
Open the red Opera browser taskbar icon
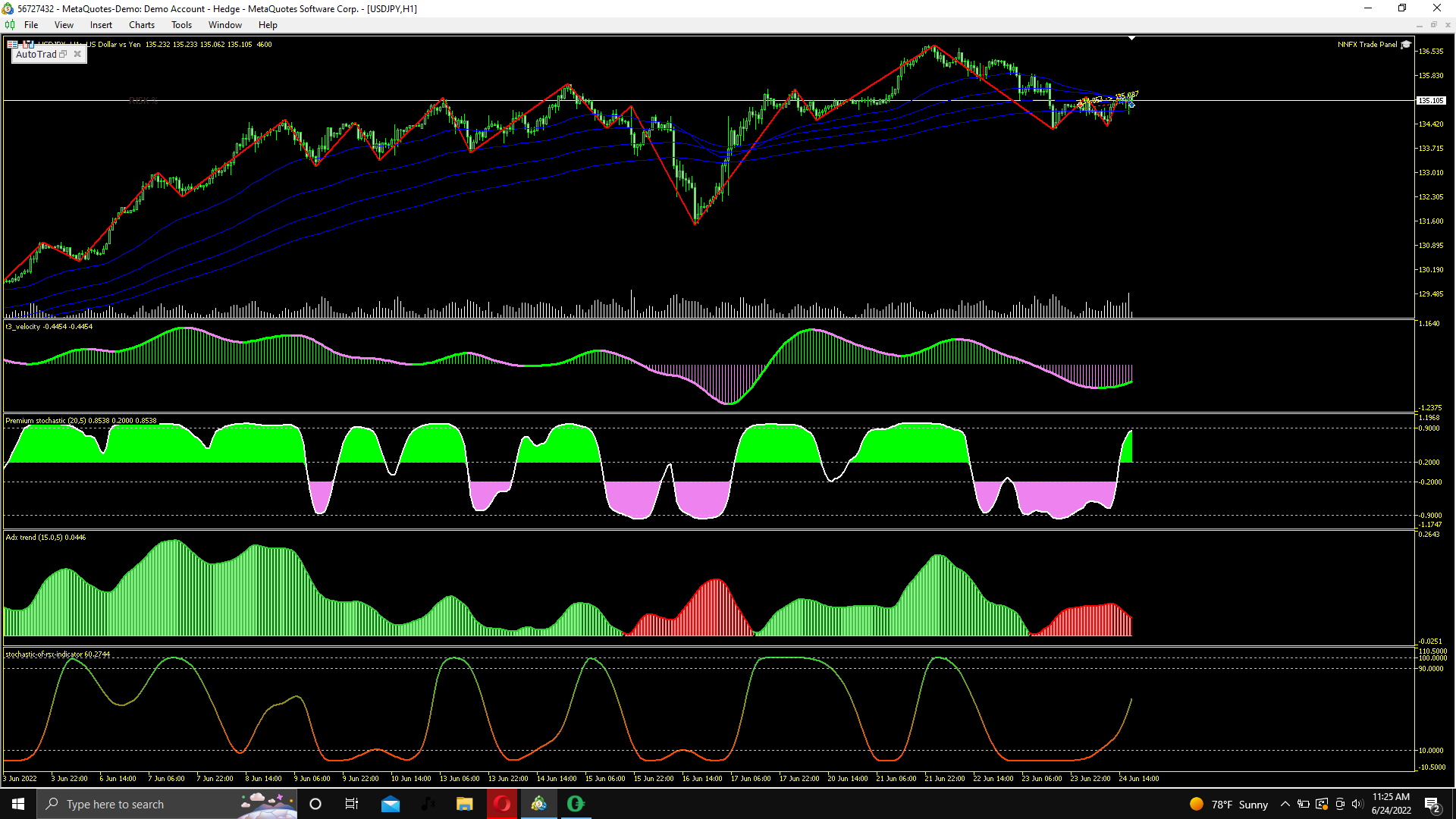502,804
